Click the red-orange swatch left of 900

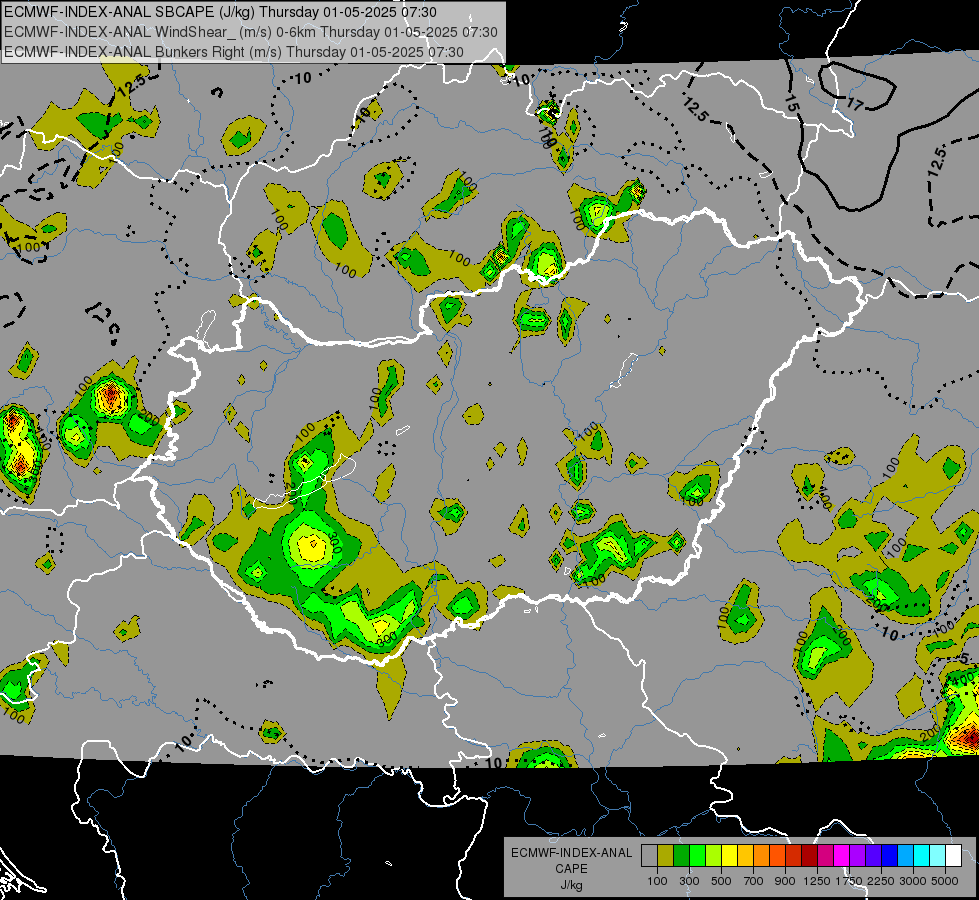coord(777,856)
